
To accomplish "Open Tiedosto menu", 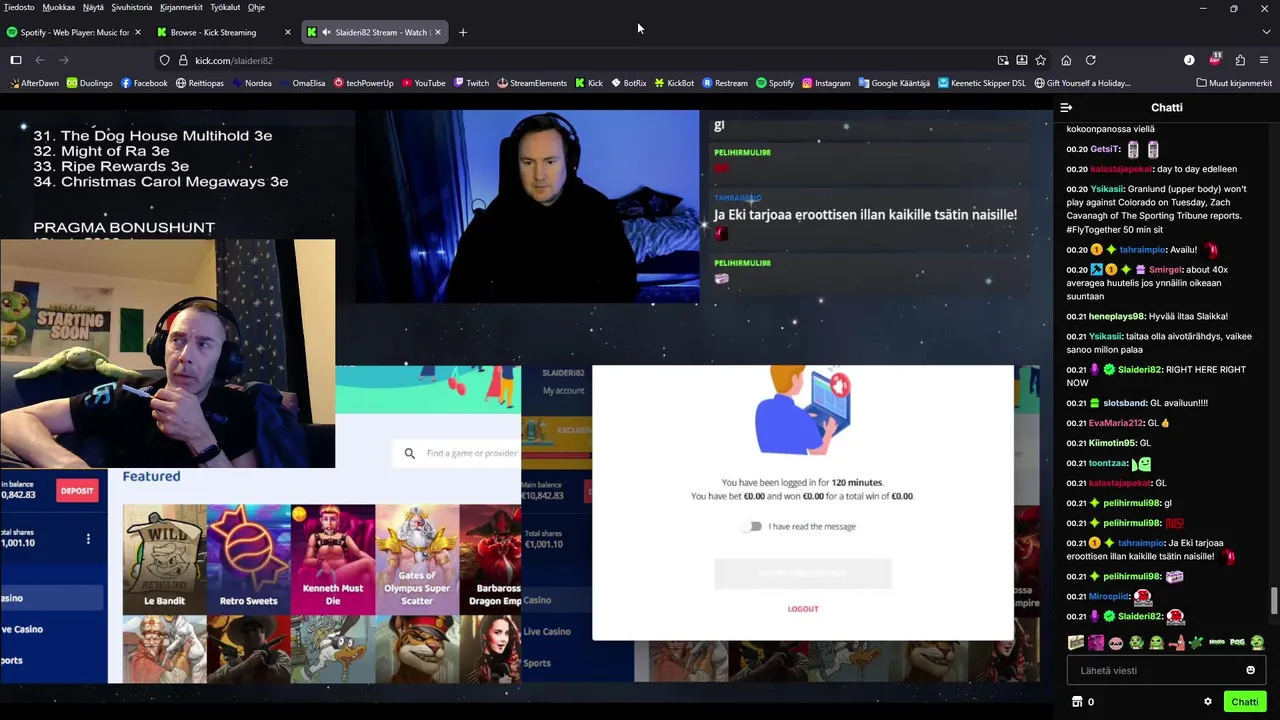I will click(x=19, y=7).
